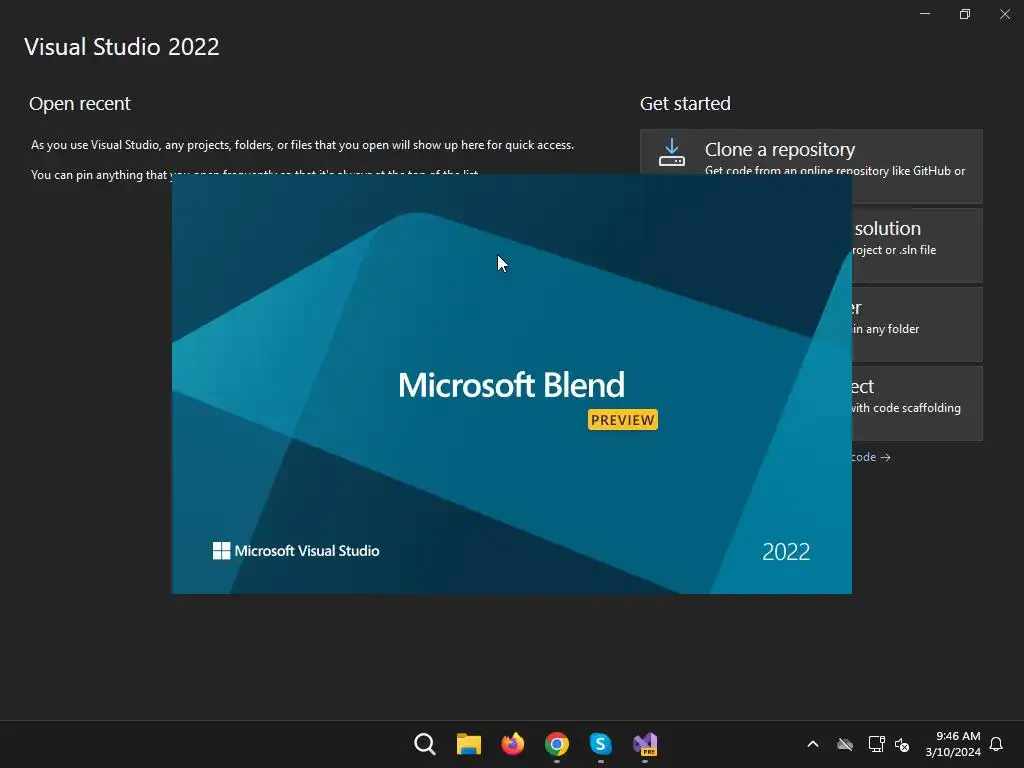Open the clock and date flyout
Viewport: 1024px width, 768px height.
[953, 744]
